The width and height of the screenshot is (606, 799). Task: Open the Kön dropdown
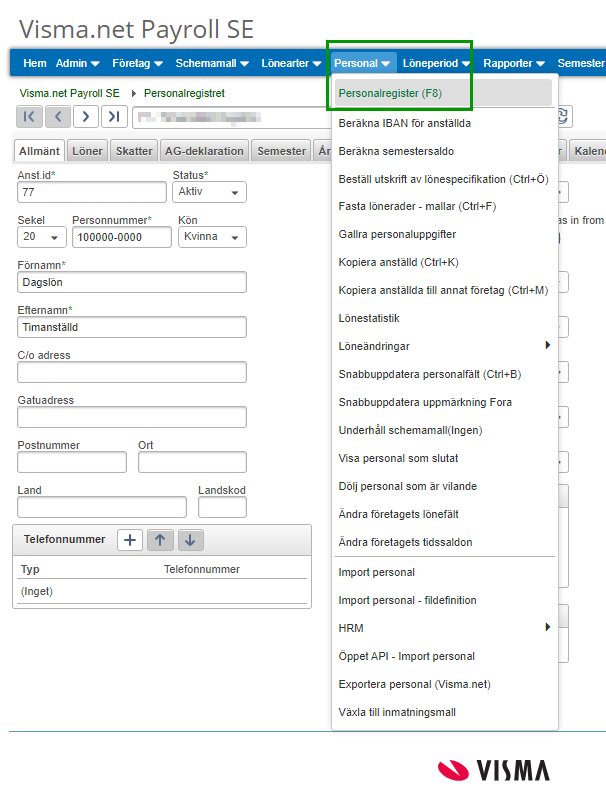coord(212,237)
